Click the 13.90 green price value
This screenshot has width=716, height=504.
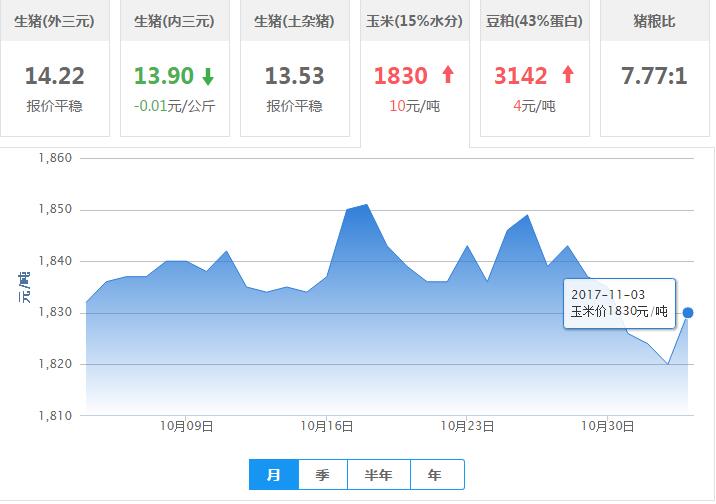coord(164,76)
